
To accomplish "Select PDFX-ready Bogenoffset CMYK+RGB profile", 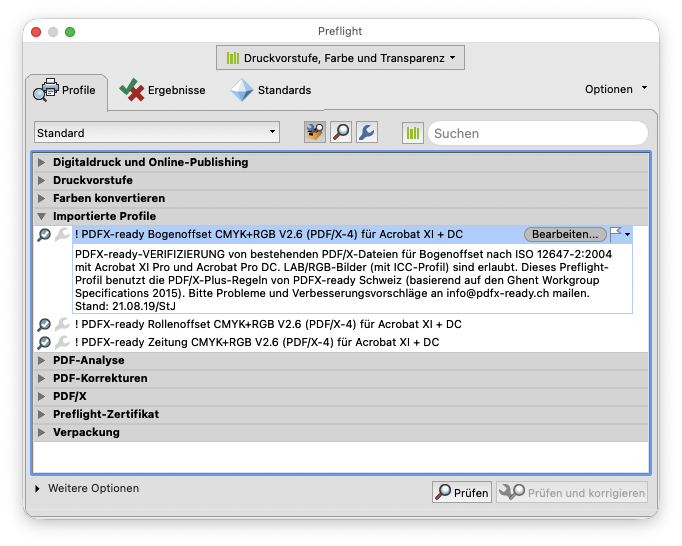I will click(269, 234).
